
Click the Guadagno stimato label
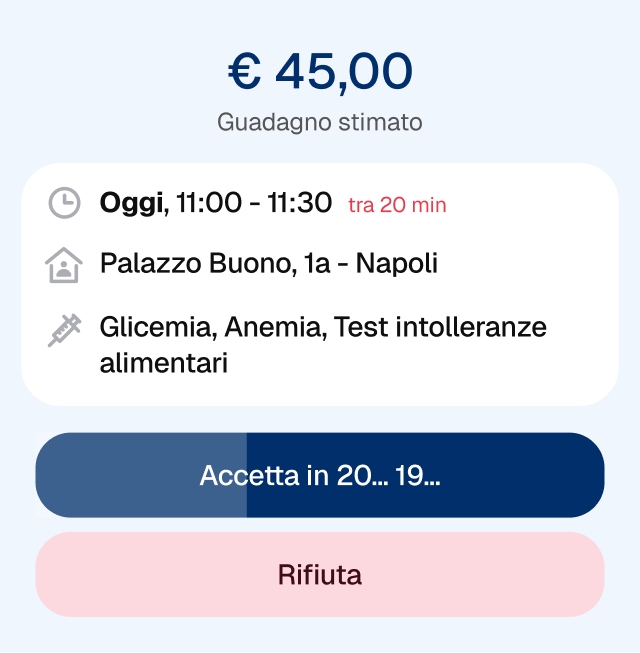pos(320,122)
